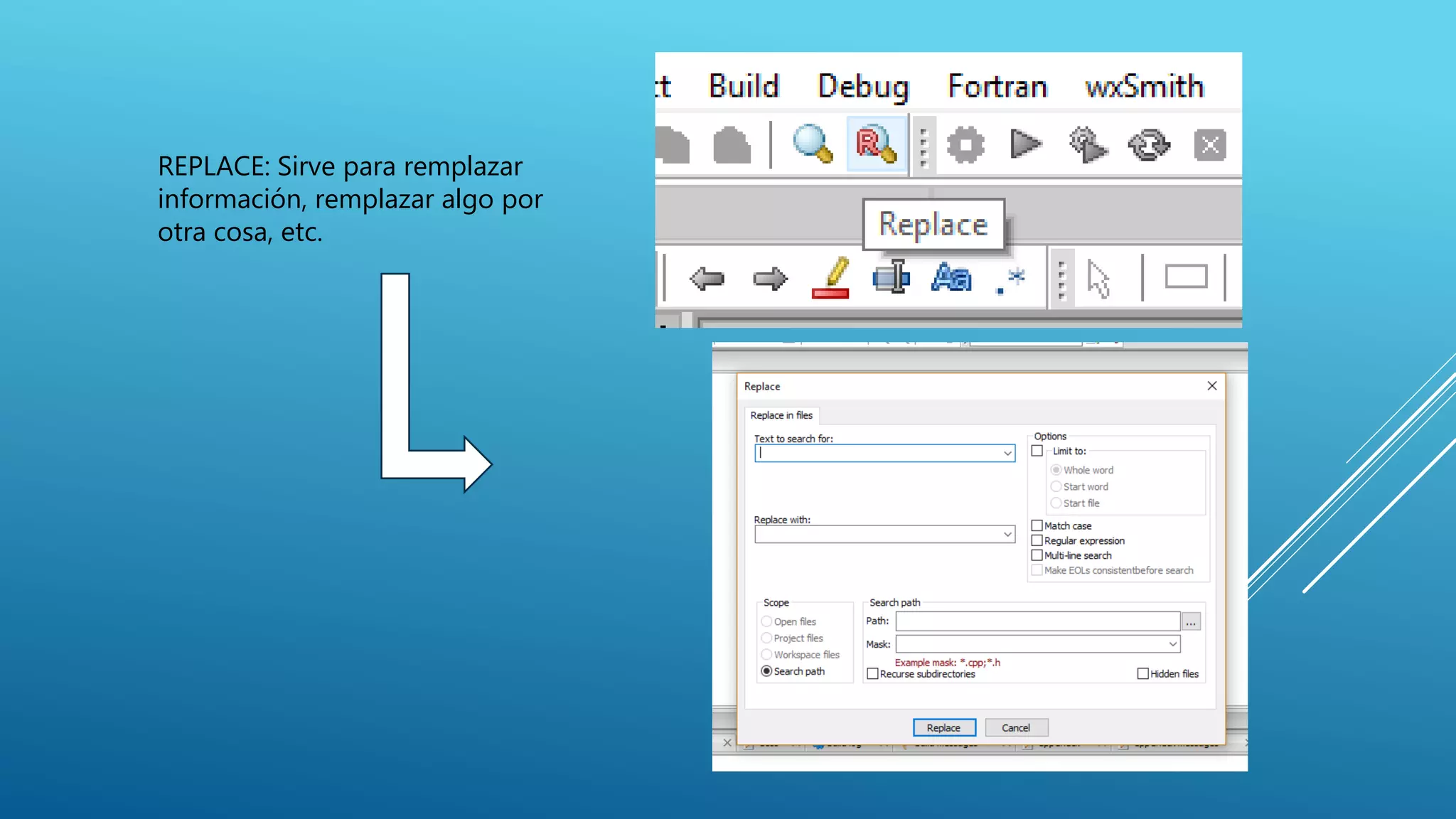The width and height of the screenshot is (1456, 819).
Task: Select the Start file radio button
Action: 1056,503
